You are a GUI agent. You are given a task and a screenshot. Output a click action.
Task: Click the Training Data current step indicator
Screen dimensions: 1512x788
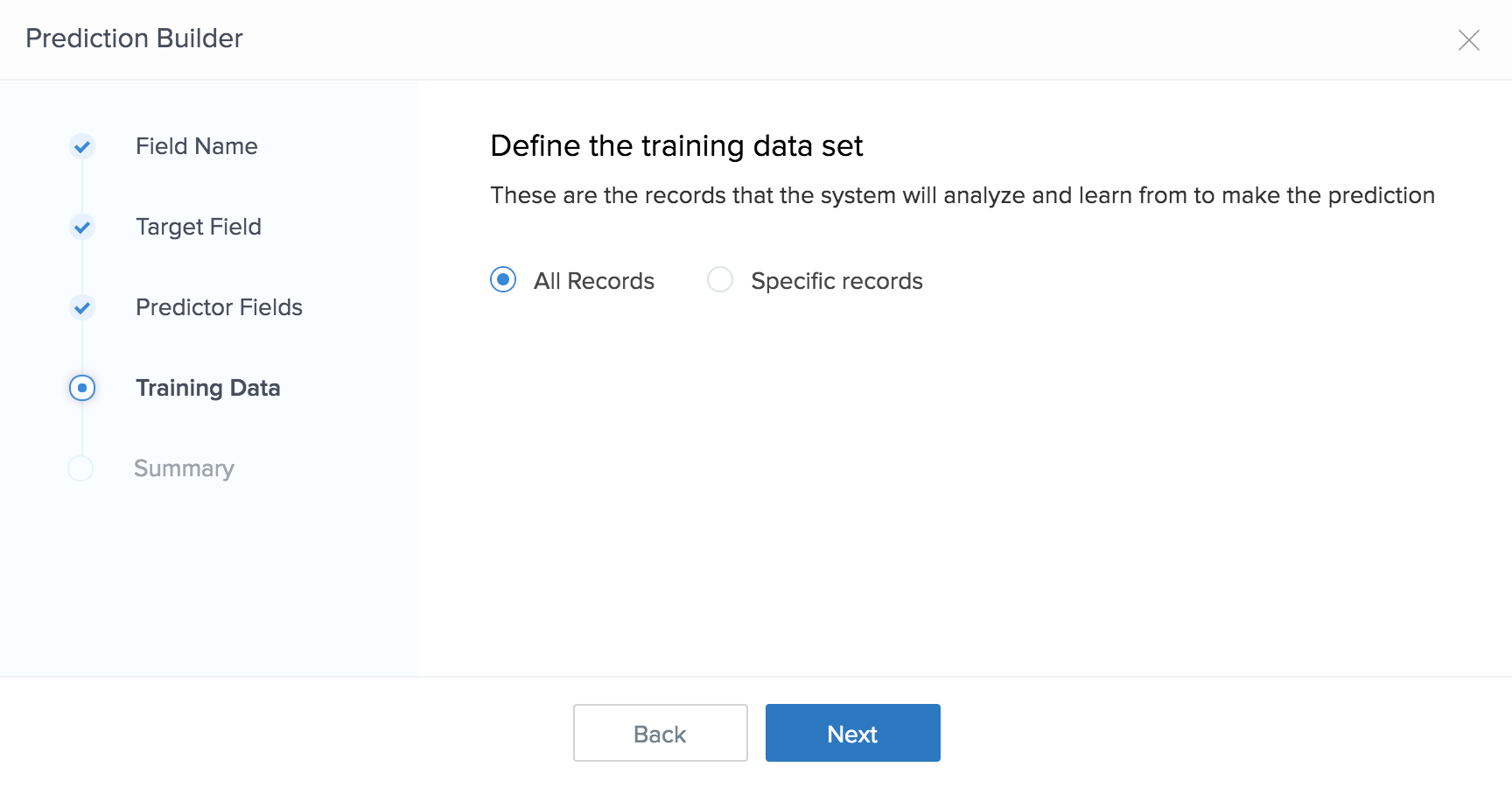coord(82,388)
